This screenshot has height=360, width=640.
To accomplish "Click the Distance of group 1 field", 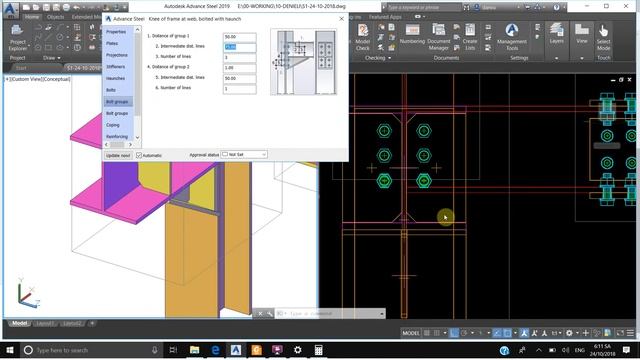I will pos(240,37).
